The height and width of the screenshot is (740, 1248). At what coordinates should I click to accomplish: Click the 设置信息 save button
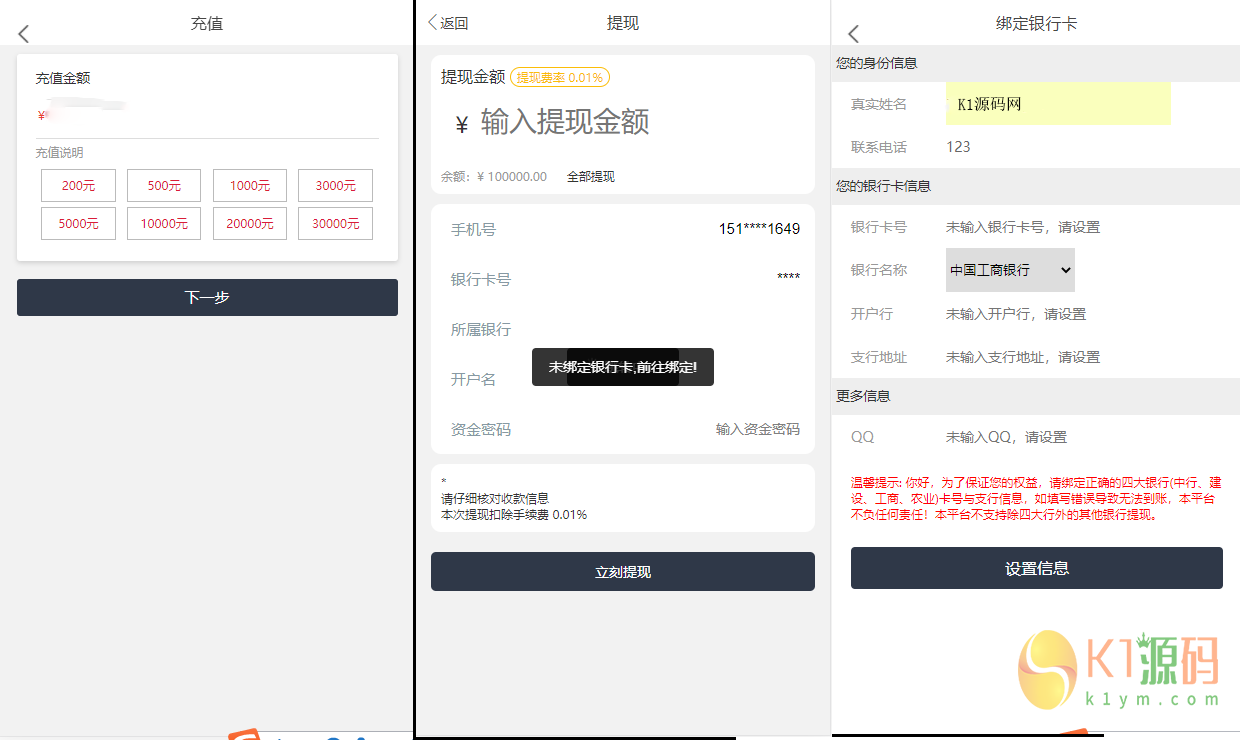[x=1036, y=567]
